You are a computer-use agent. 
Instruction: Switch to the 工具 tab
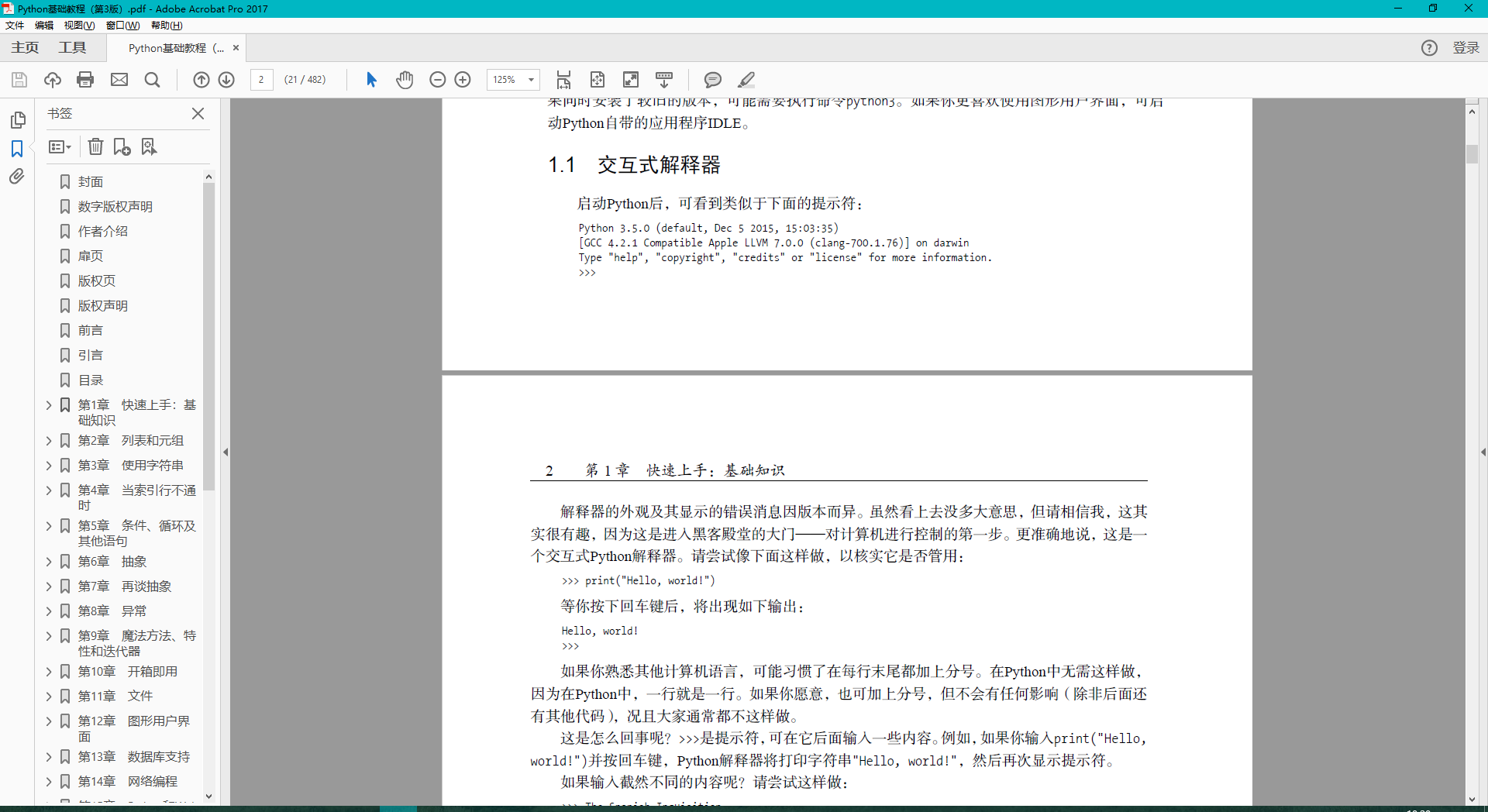coord(72,48)
